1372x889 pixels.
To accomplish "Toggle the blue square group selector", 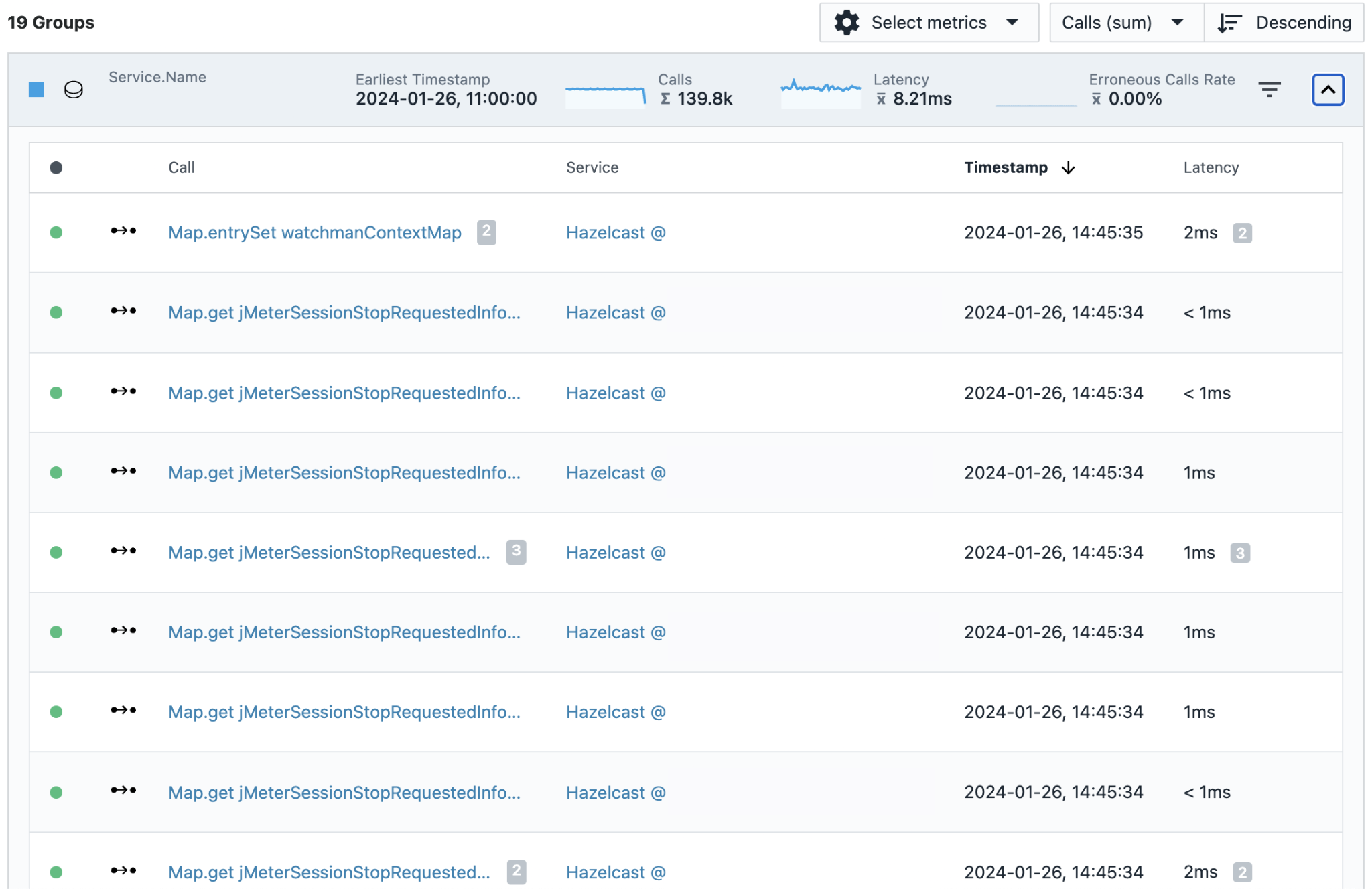I will point(36,89).
